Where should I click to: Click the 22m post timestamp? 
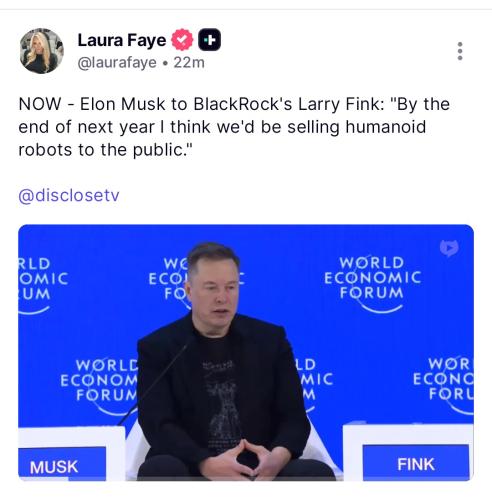[x=189, y=63]
